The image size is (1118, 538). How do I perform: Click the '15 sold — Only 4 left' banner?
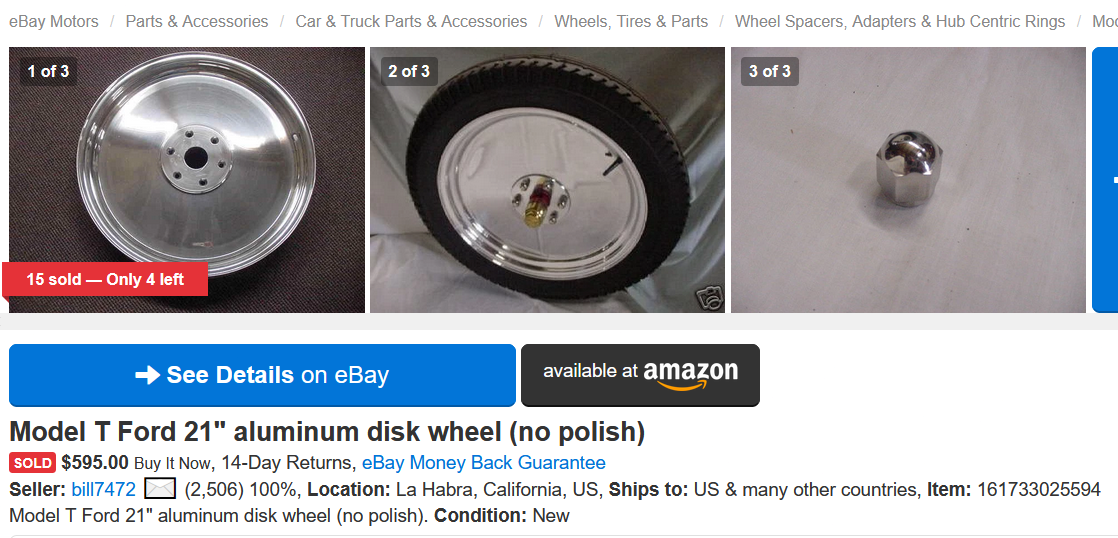click(105, 279)
